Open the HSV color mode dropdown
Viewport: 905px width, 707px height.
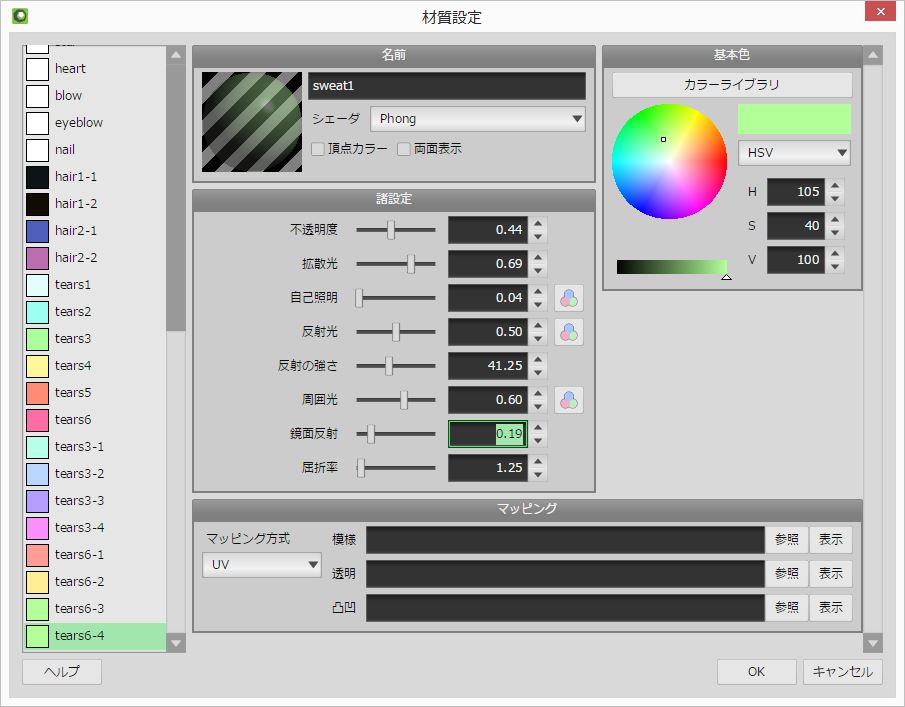(793, 152)
